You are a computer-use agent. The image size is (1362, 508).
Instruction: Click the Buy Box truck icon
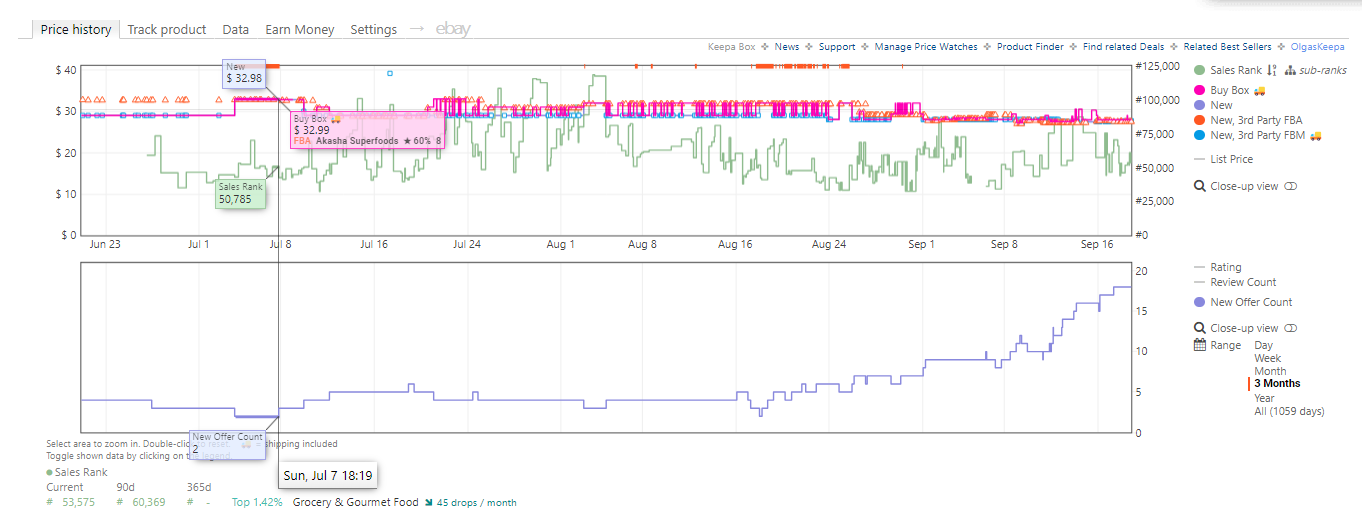(1259, 90)
